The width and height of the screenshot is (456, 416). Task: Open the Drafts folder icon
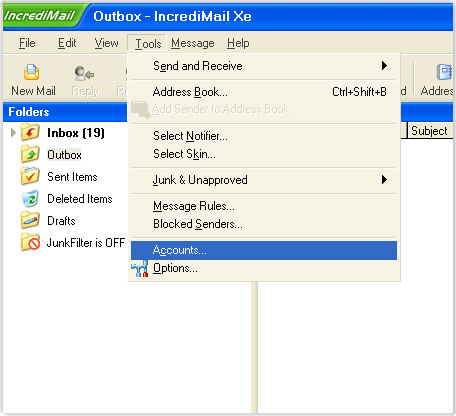[30, 220]
